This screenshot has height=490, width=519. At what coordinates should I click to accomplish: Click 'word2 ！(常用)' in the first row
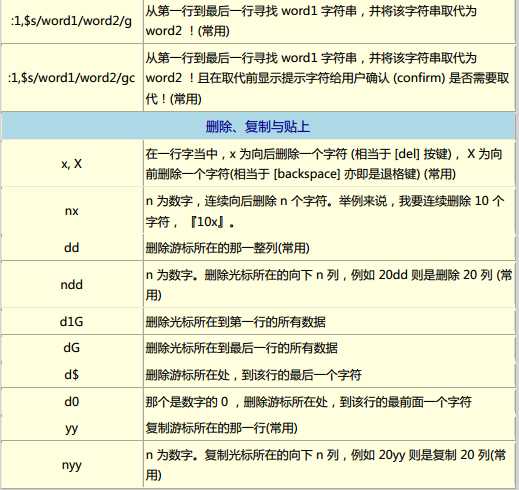[188, 31]
